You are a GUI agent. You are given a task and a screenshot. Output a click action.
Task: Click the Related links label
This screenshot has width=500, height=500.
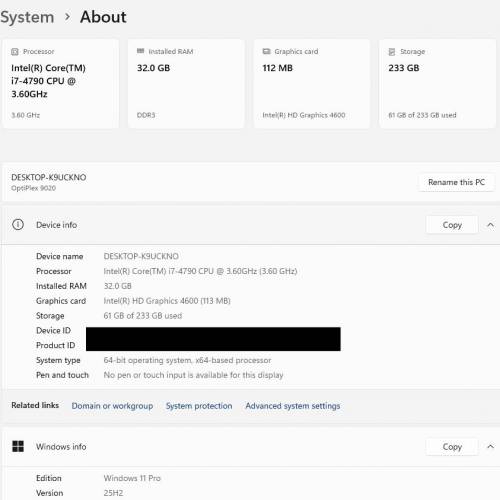click(35, 405)
